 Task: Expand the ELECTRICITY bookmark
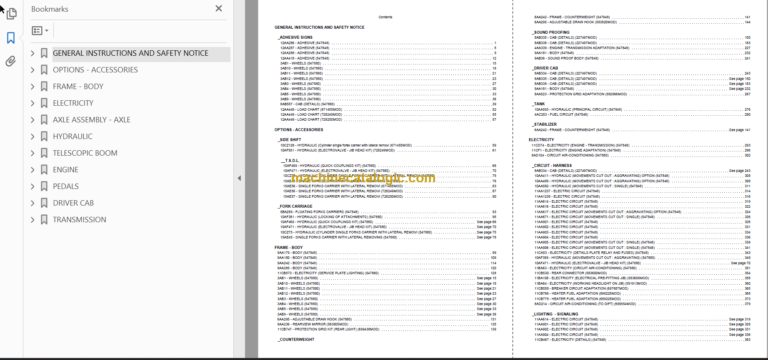click(33, 103)
